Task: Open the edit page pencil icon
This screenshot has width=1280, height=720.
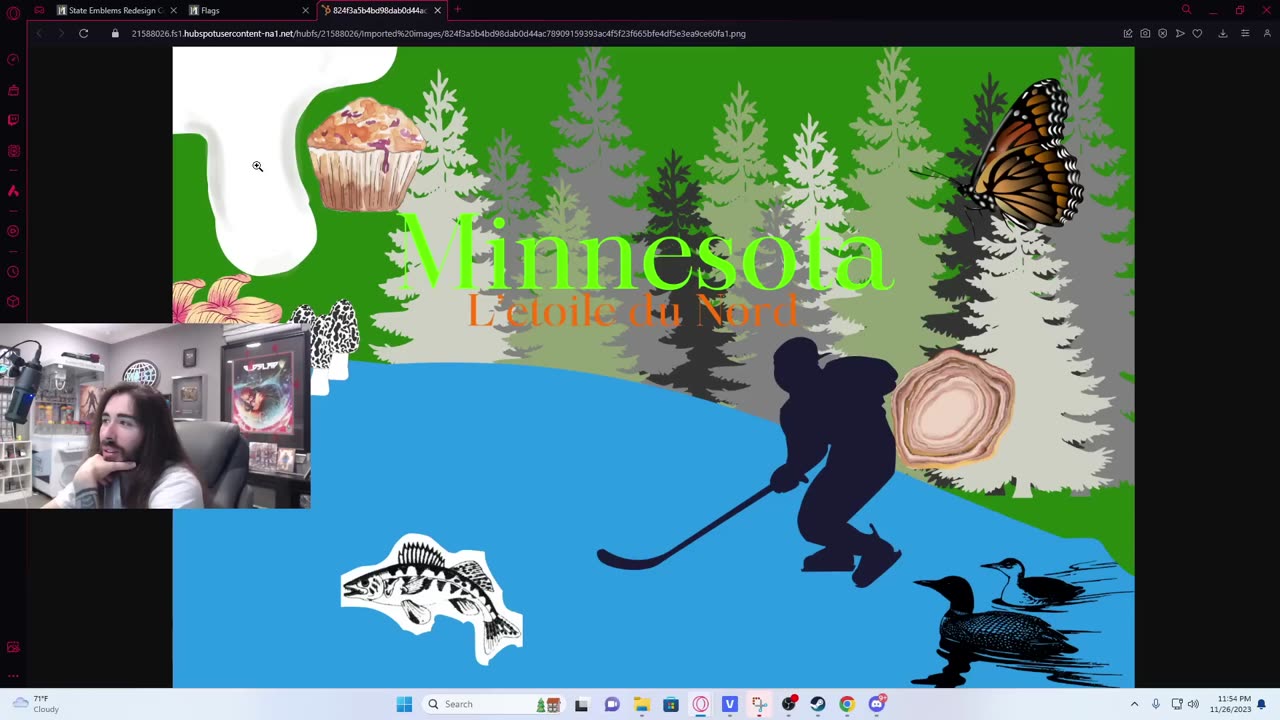Action: 1128,33
